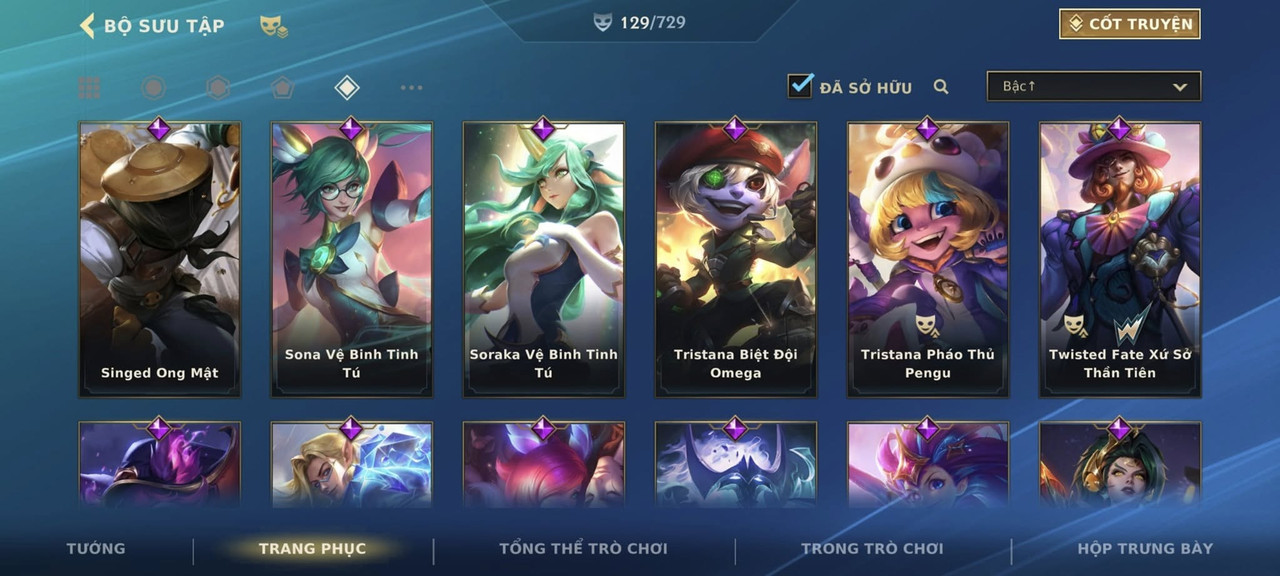Go back using the Bộ Sưu Tập arrow
Screen dimensions: 1280x576
87,25
